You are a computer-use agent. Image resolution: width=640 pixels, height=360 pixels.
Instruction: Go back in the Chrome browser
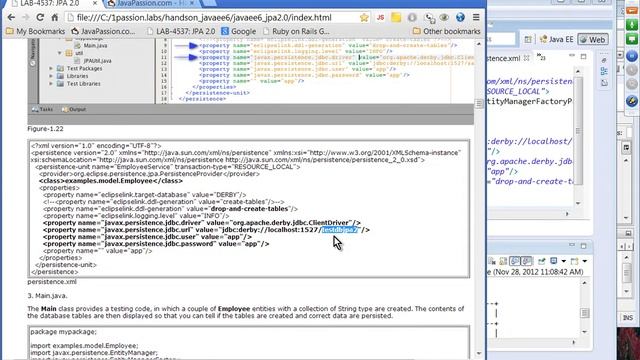tap(11, 18)
